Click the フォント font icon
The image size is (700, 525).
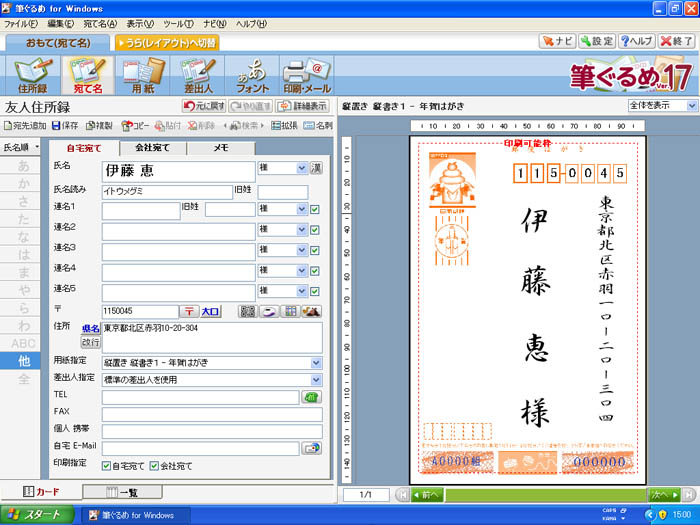pos(251,76)
